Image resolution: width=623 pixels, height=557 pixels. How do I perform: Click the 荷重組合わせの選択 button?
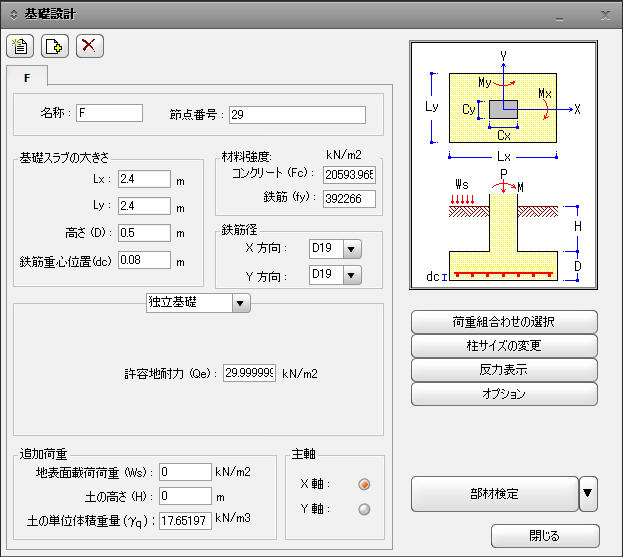(x=504, y=322)
